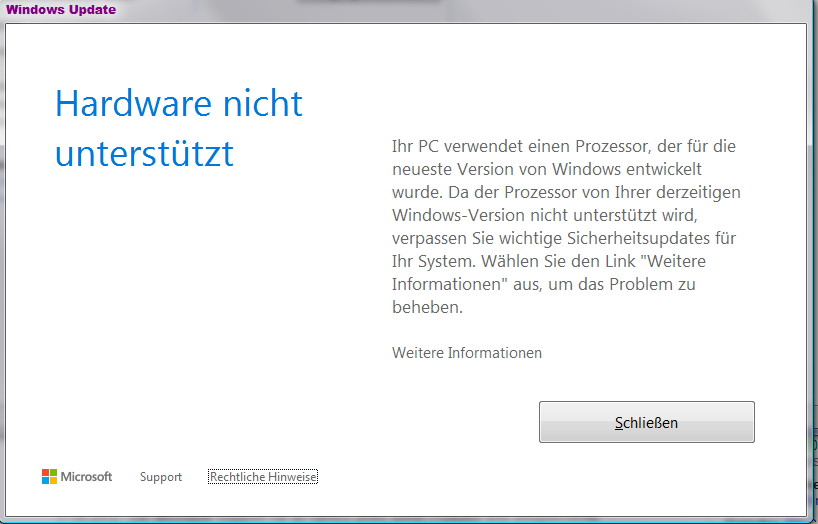
Task: Click the Windows Update title text
Action: (61, 9)
